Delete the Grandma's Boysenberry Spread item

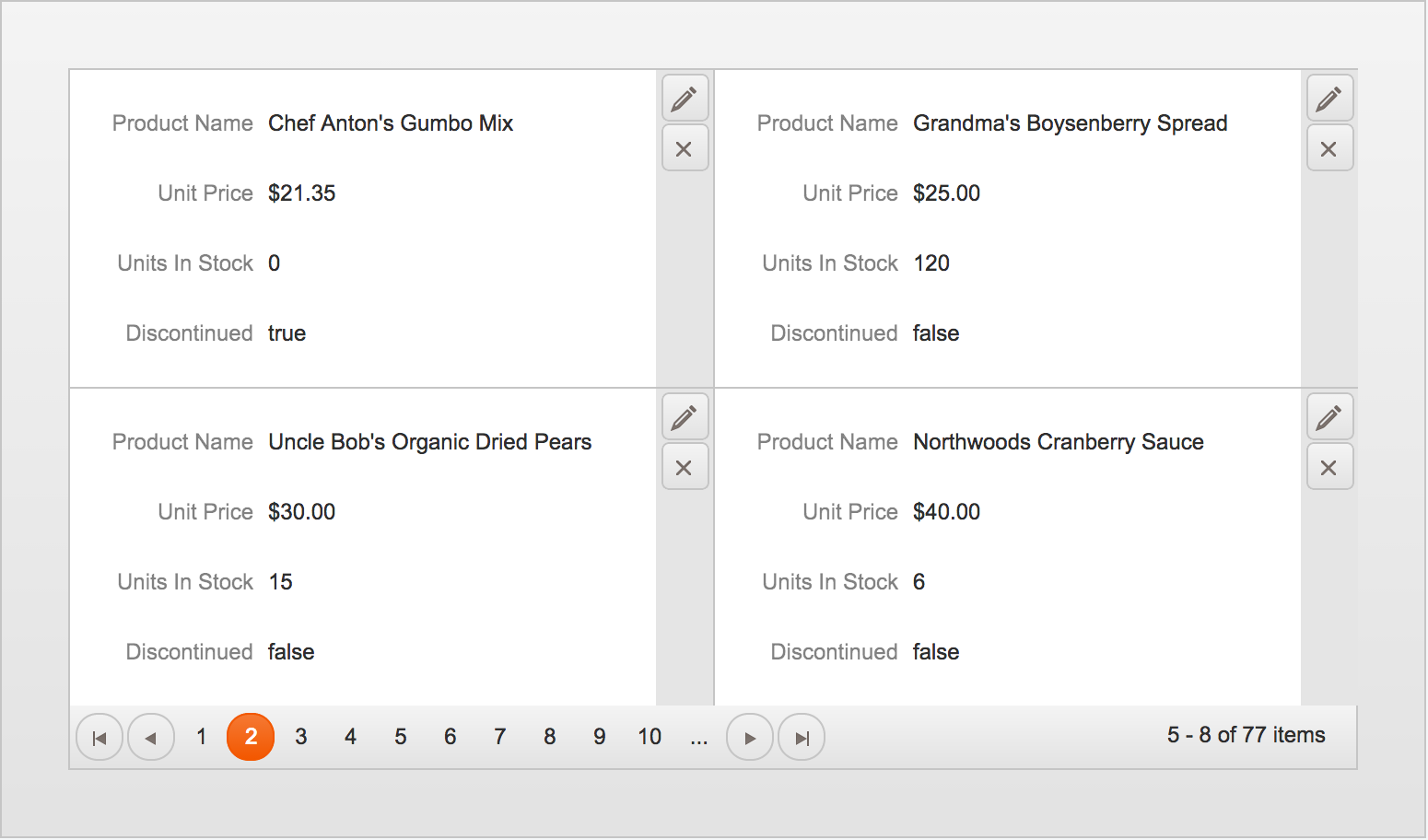tap(1329, 148)
